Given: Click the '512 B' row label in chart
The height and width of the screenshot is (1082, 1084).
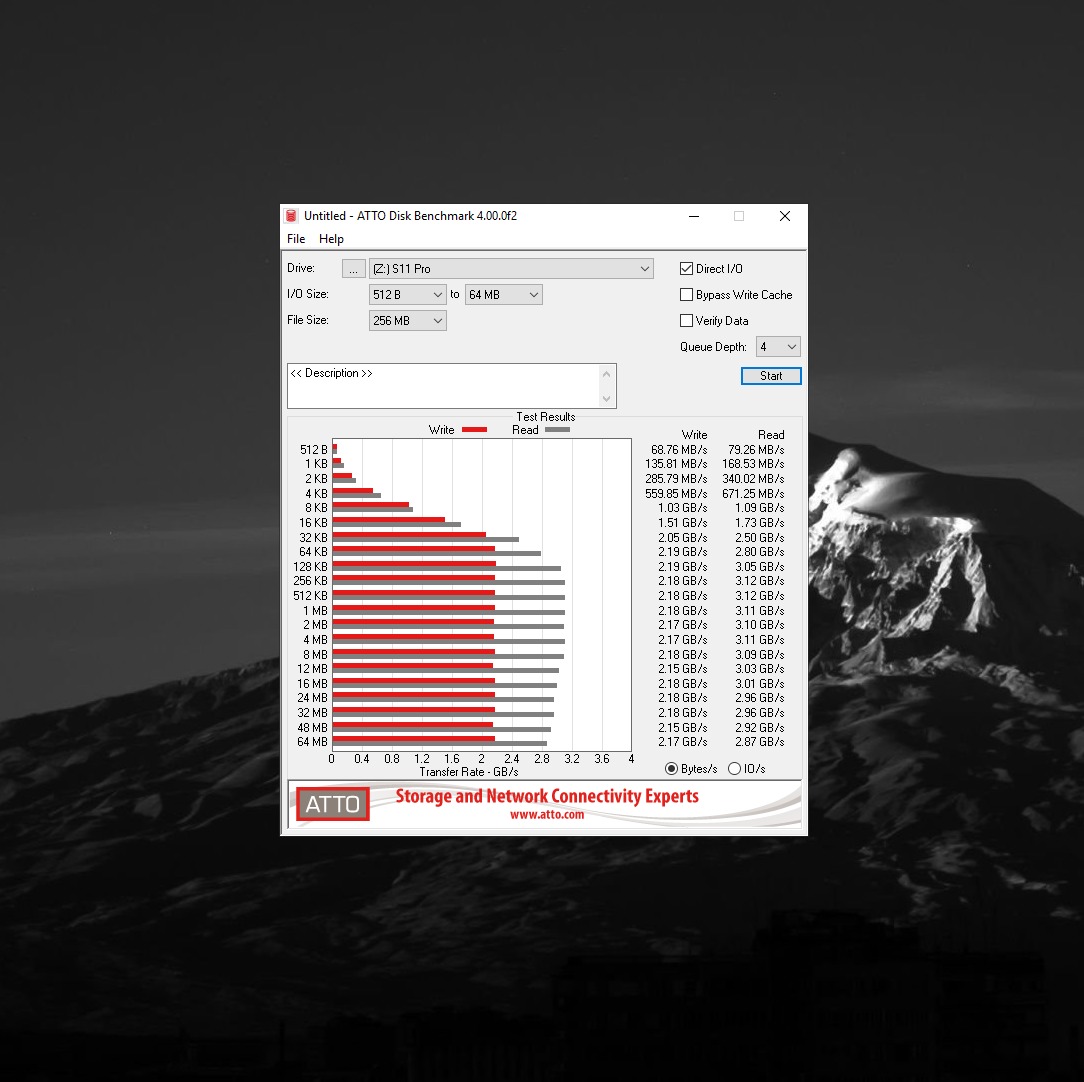Looking at the screenshot, I should pyautogui.click(x=313, y=449).
